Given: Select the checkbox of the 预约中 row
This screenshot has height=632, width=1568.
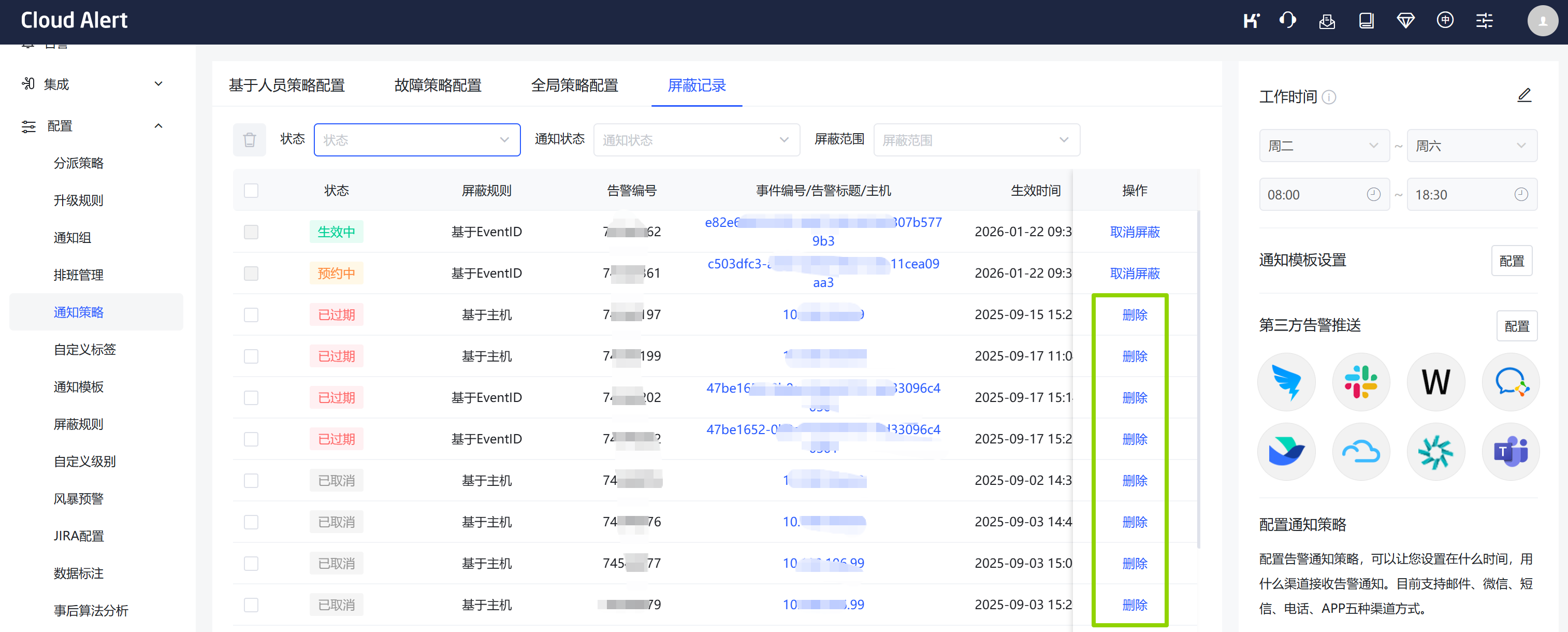Looking at the screenshot, I should point(251,274).
